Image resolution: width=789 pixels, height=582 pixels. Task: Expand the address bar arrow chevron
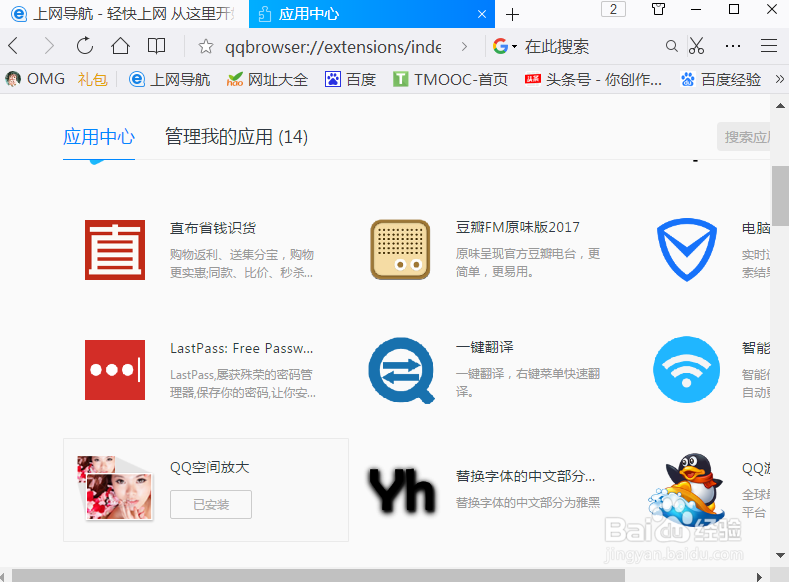coord(464,47)
